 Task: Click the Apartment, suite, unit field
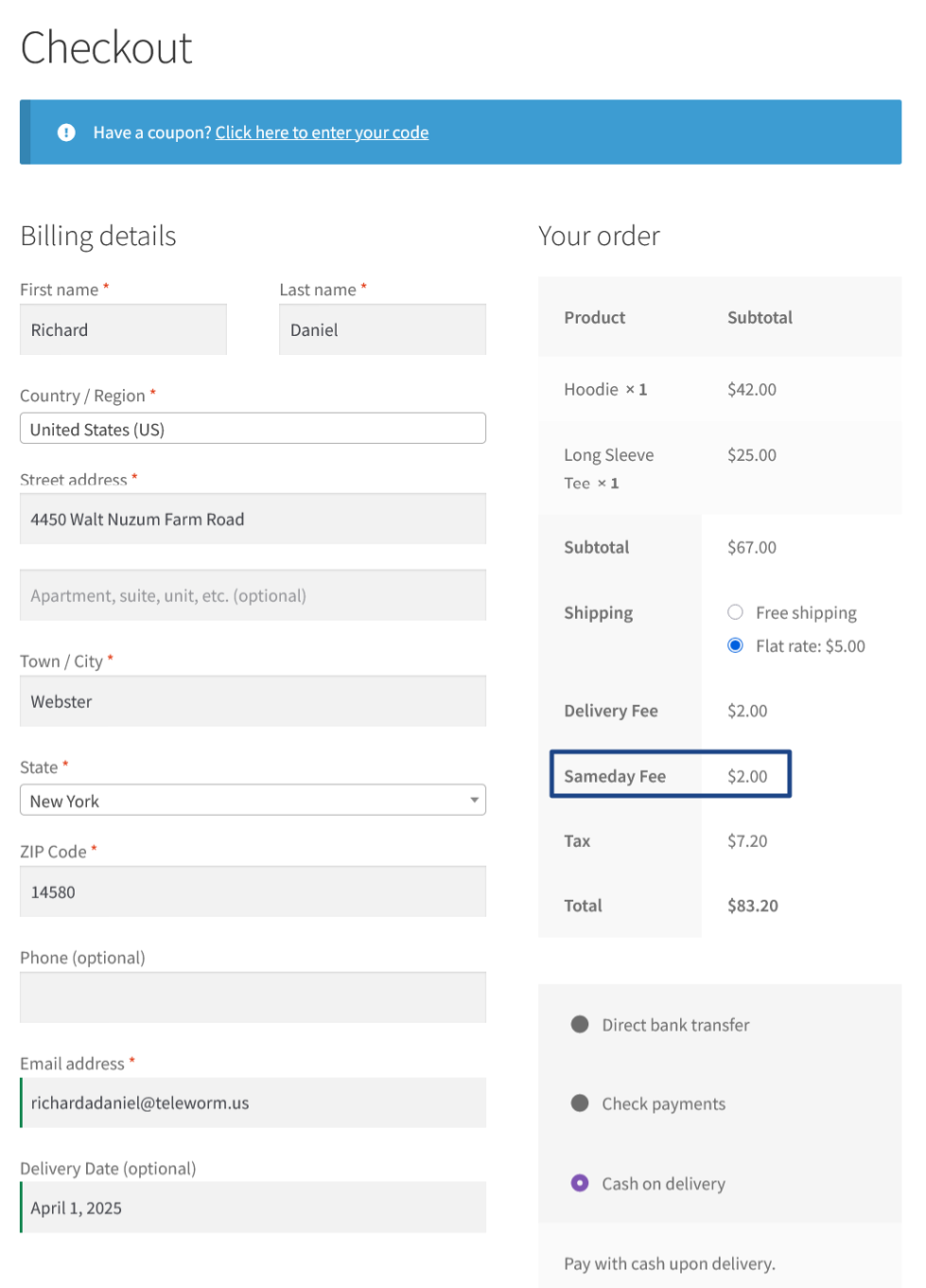tap(253, 596)
